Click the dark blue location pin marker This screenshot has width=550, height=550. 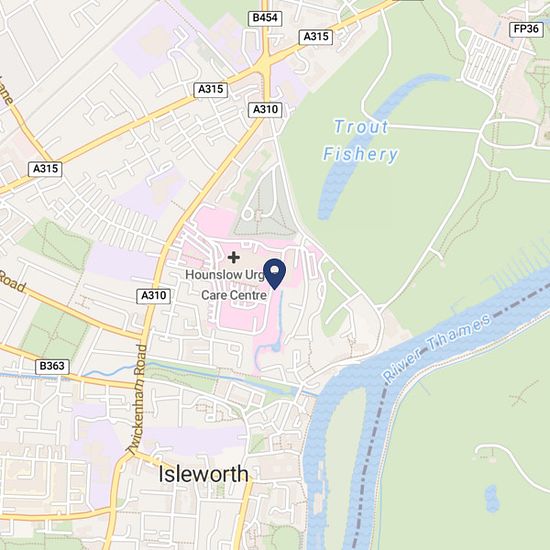(274, 274)
